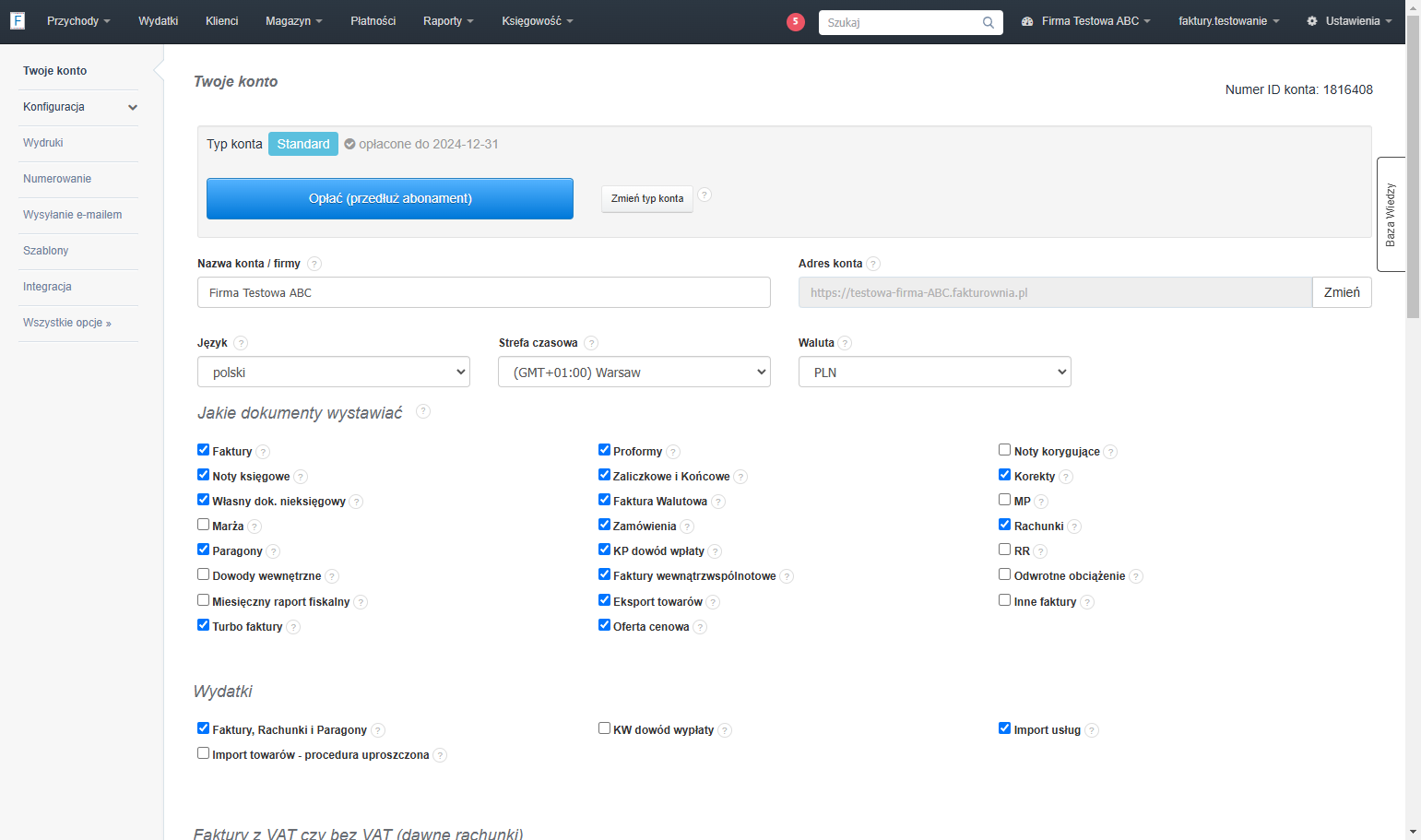The height and width of the screenshot is (840, 1421).
Task: Expand Konfiguracja in the sidebar
Action: pyautogui.click(x=78, y=107)
